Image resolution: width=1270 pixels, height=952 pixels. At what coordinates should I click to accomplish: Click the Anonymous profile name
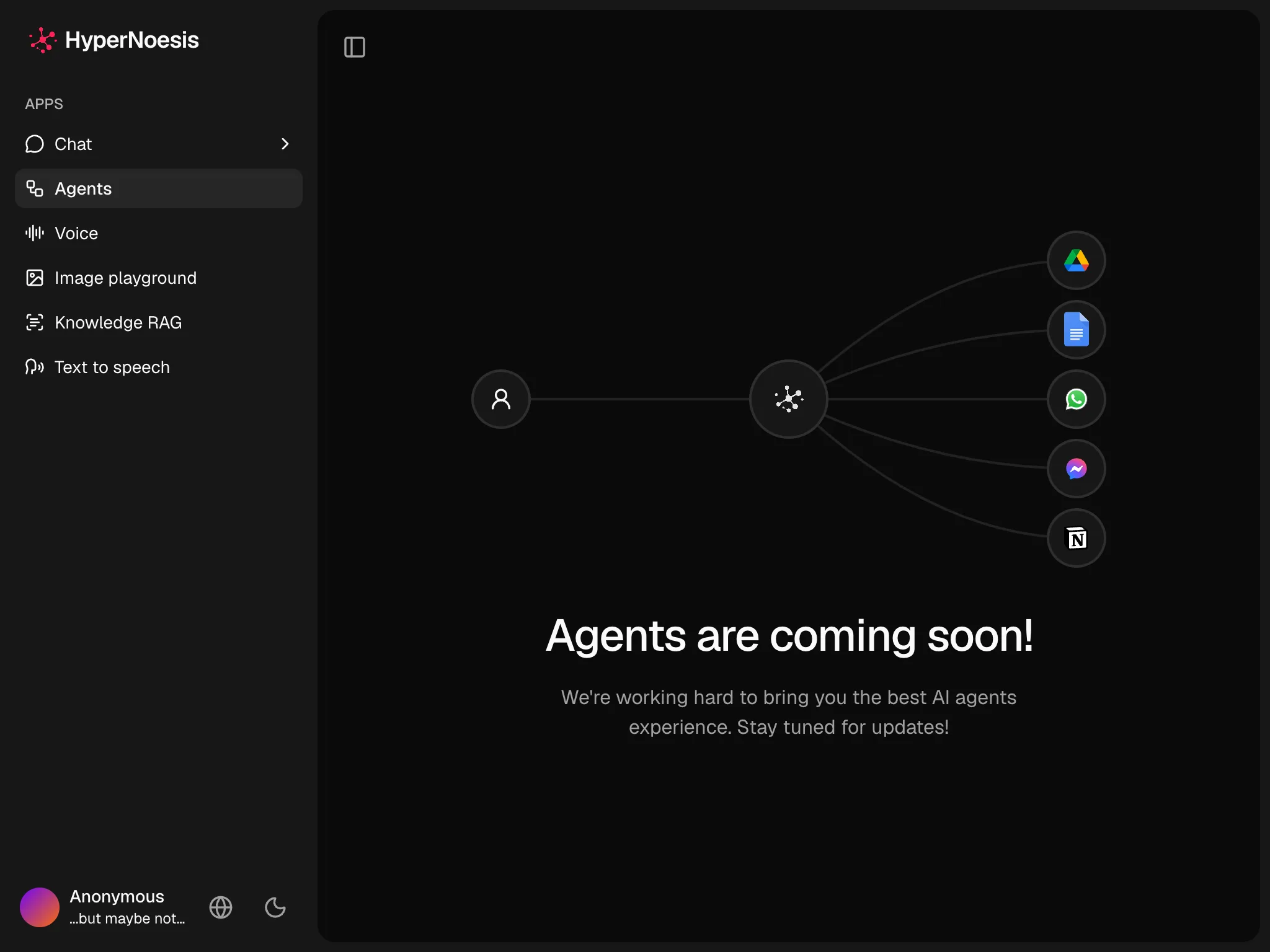pyautogui.click(x=117, y=896)
